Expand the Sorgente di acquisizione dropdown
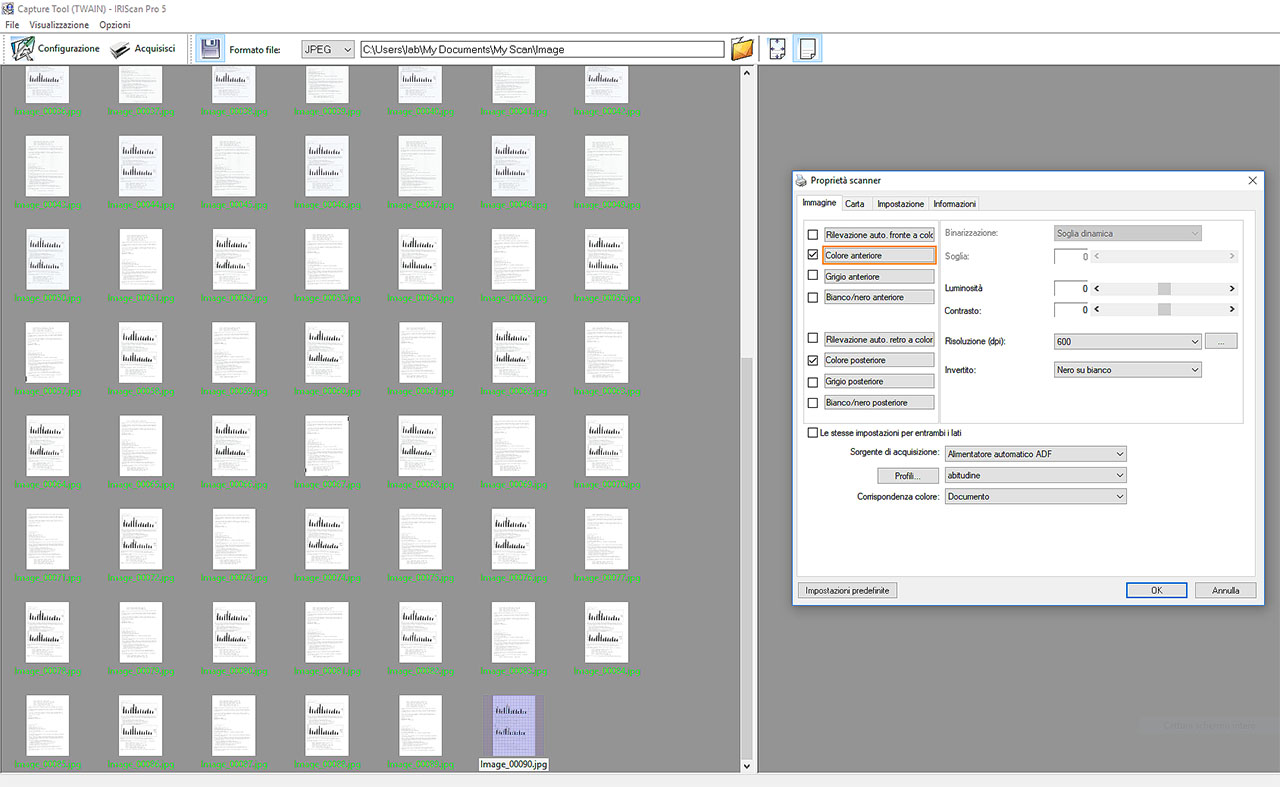This screenshot has height=787, width=1280. 1035,454
